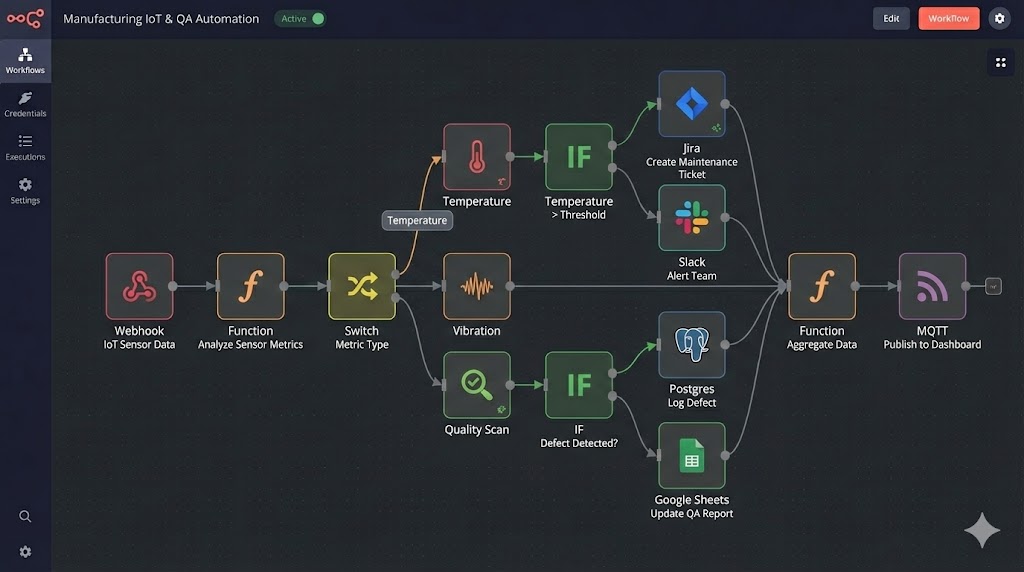Go to Credentials in the sidebar
The width and height of the screenshot is (1024, 572).
pyautogui.click(x=25, y=104)
